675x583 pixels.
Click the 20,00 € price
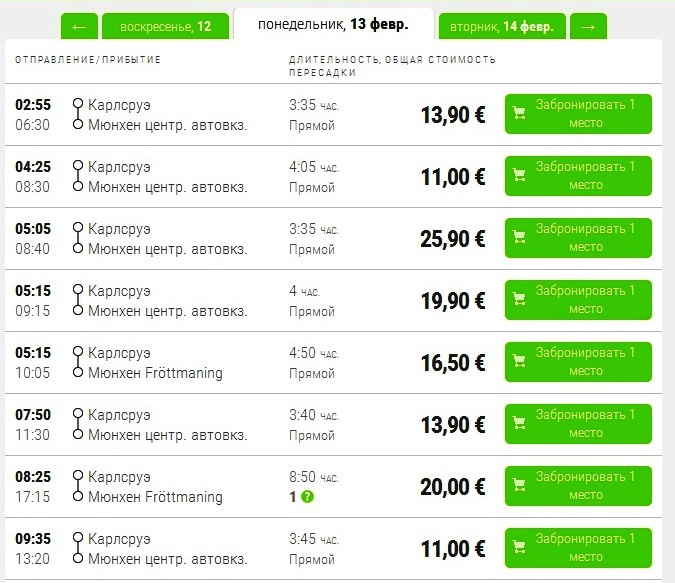coord(452,487)
